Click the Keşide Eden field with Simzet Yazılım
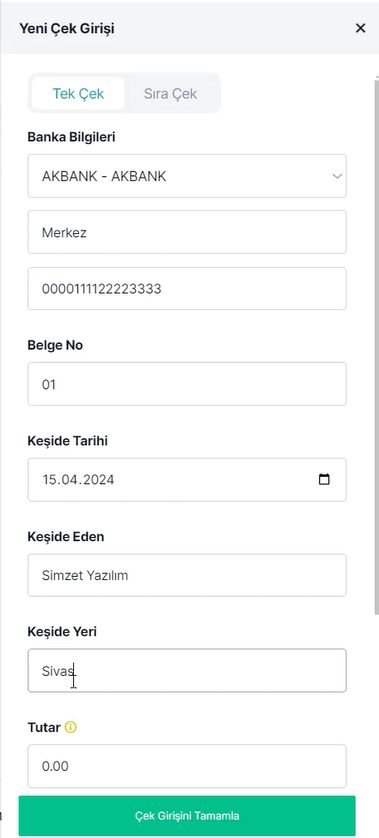 [x=187, y=575]
